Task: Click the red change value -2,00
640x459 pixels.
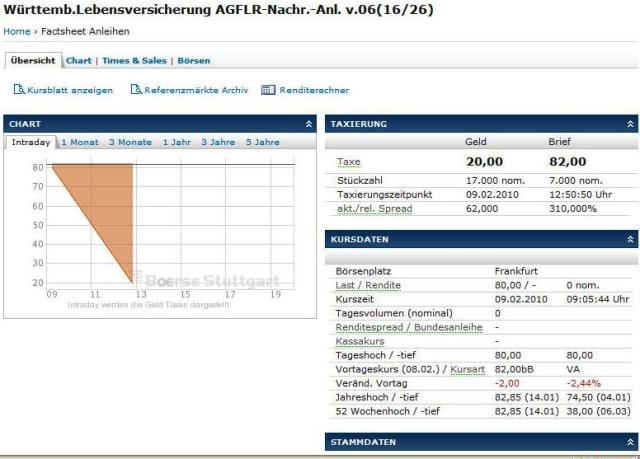Action: click(507, 383)
